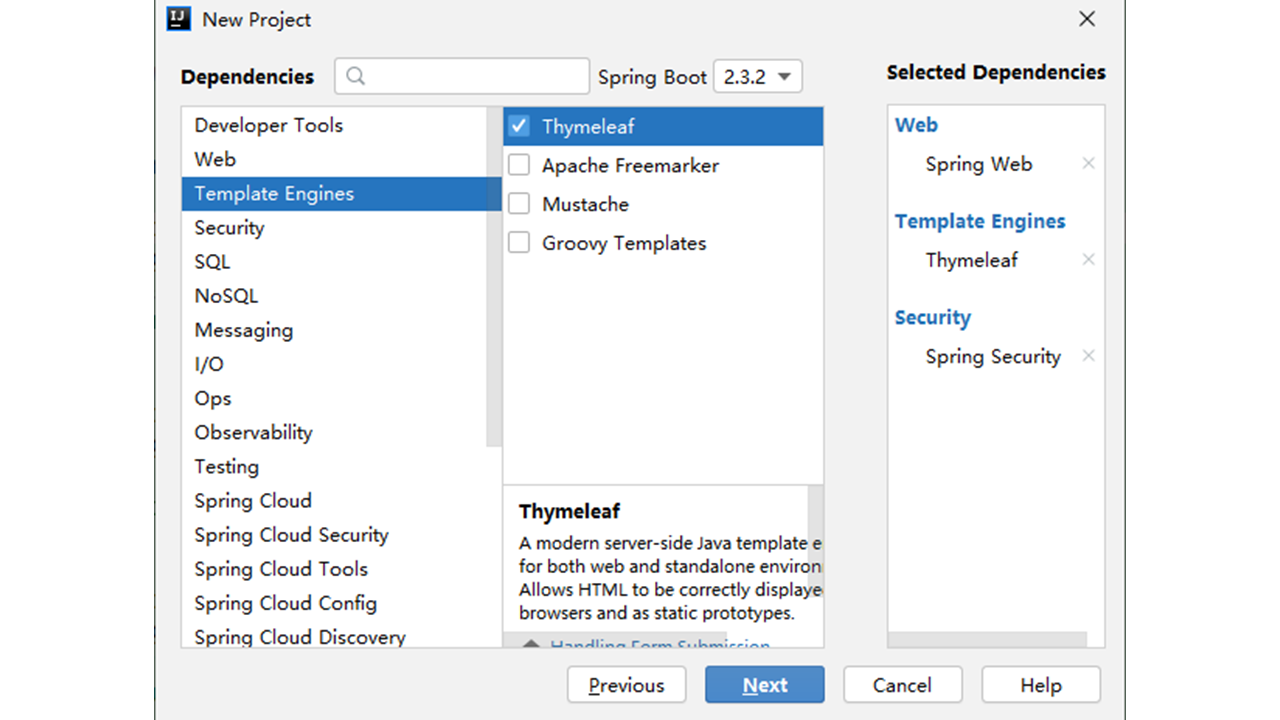This screenshot has width=1280, height=720.
Task: Choose the I/O category
Action: pyautogui.click(x=334, y=364)
